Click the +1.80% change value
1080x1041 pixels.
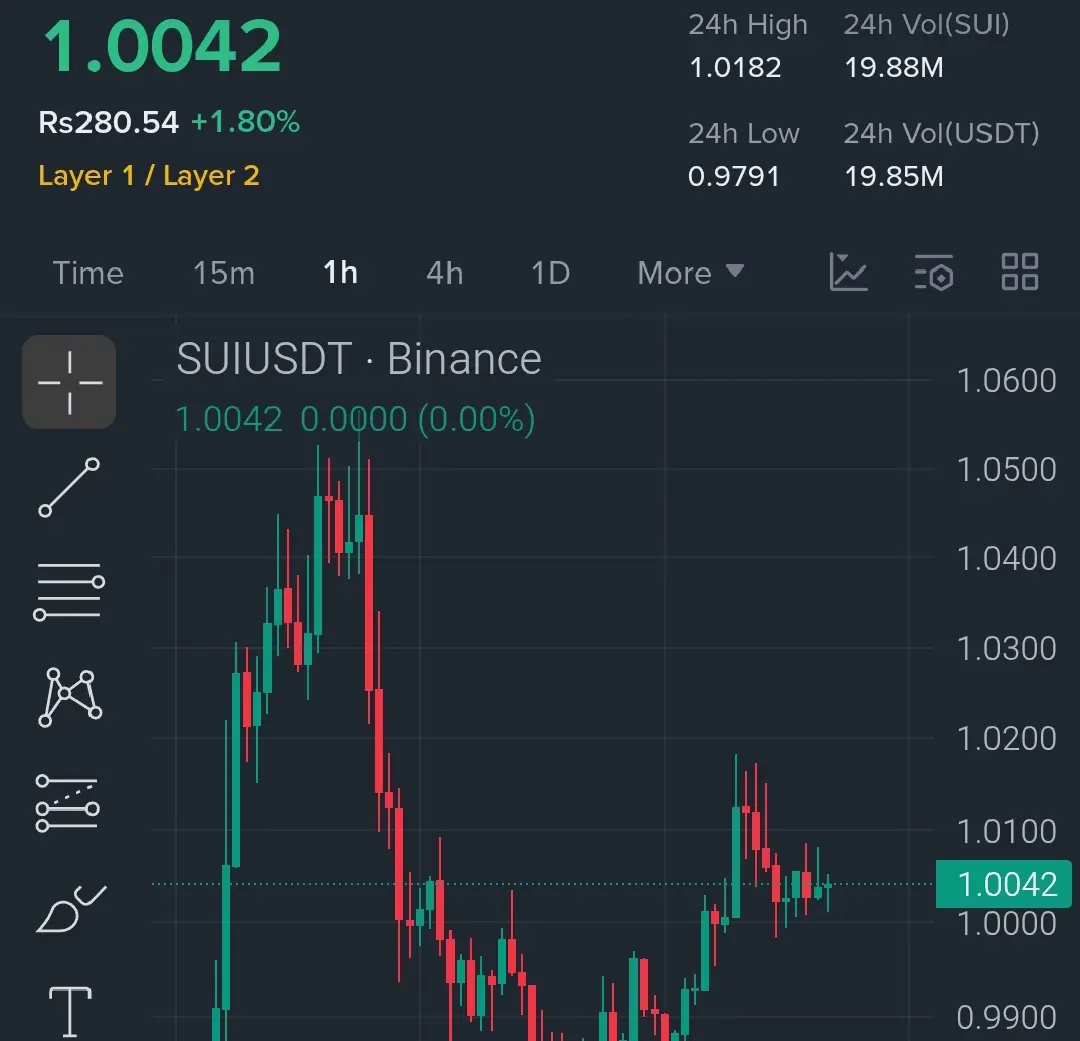coord(245,122)
